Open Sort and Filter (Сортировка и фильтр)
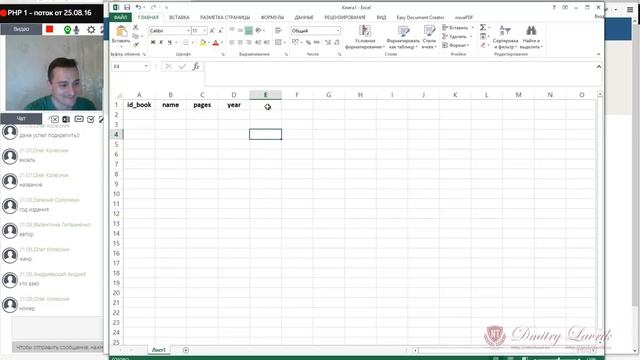The height and width of the screenshot is (360, 640). (505, 37)
